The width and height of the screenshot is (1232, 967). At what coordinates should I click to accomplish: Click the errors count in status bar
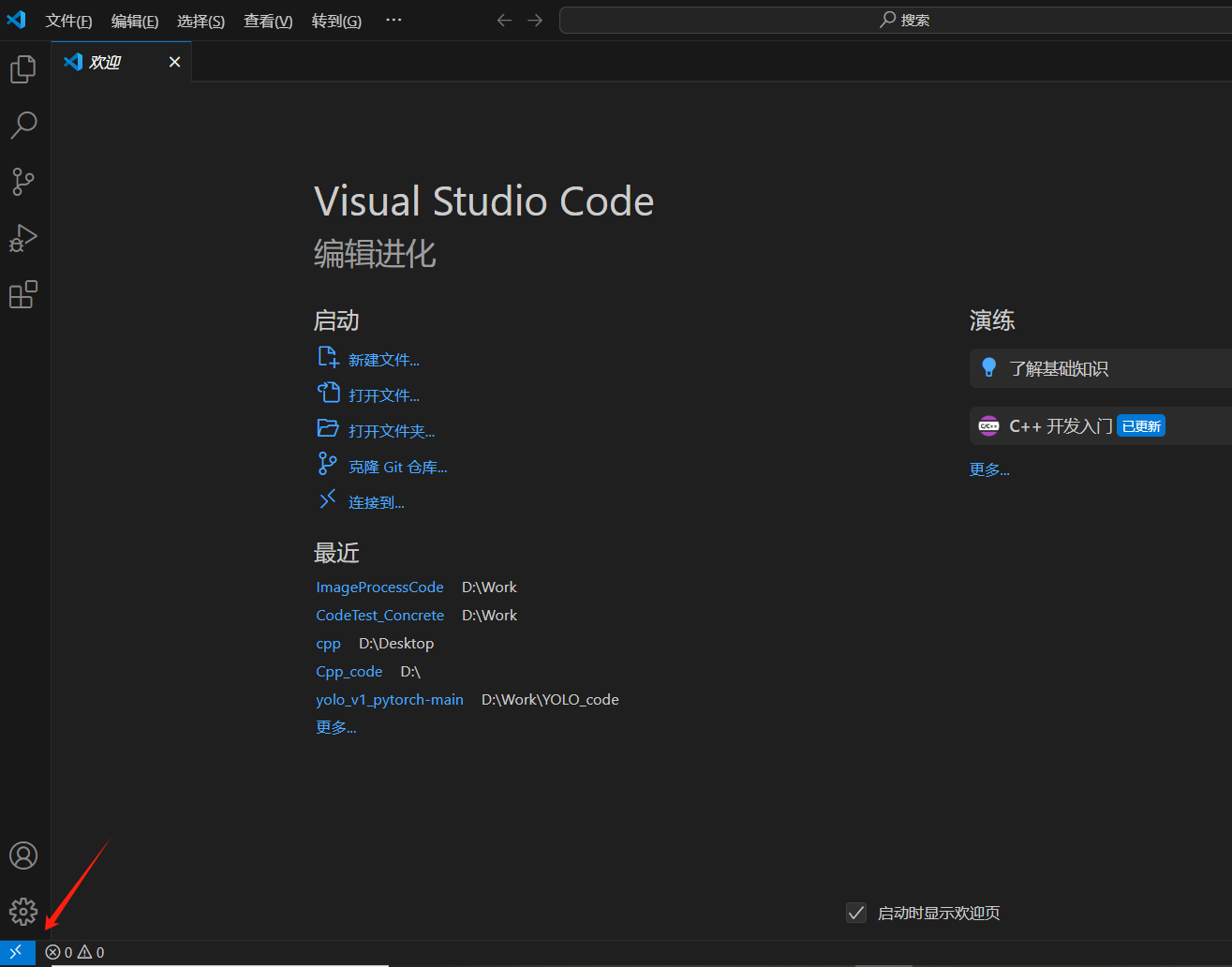59,952
